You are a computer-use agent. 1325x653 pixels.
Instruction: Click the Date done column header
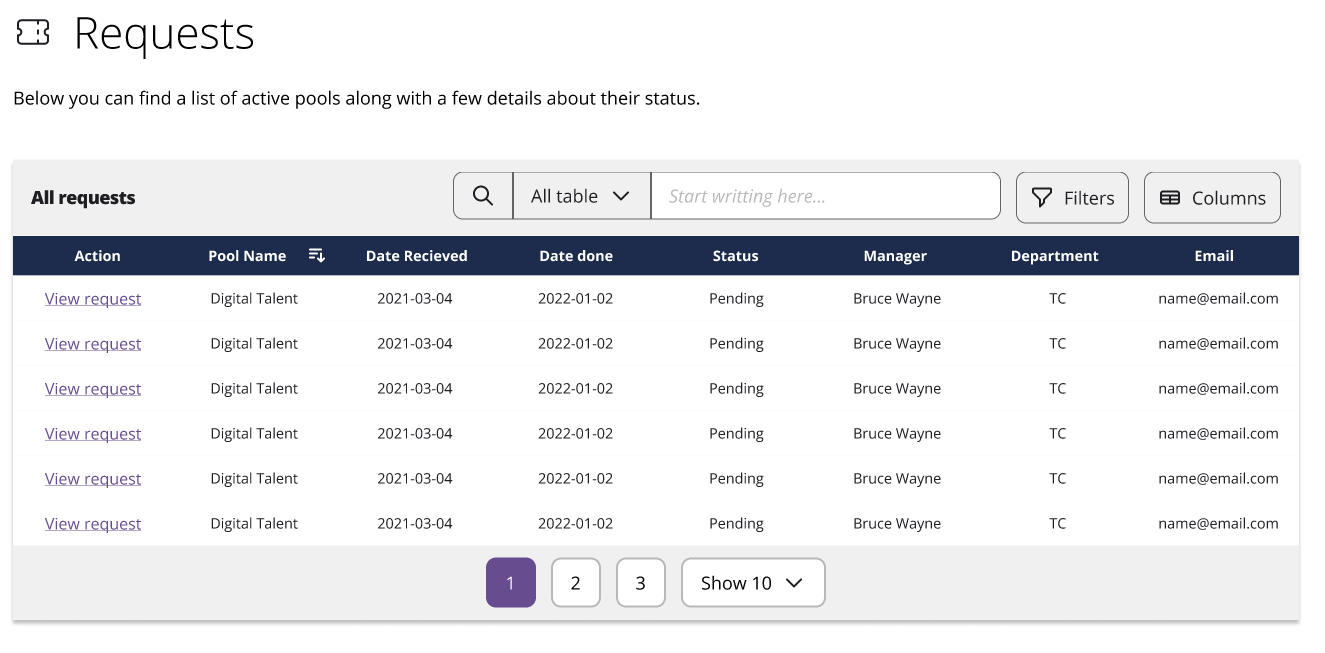pos(576,256)
